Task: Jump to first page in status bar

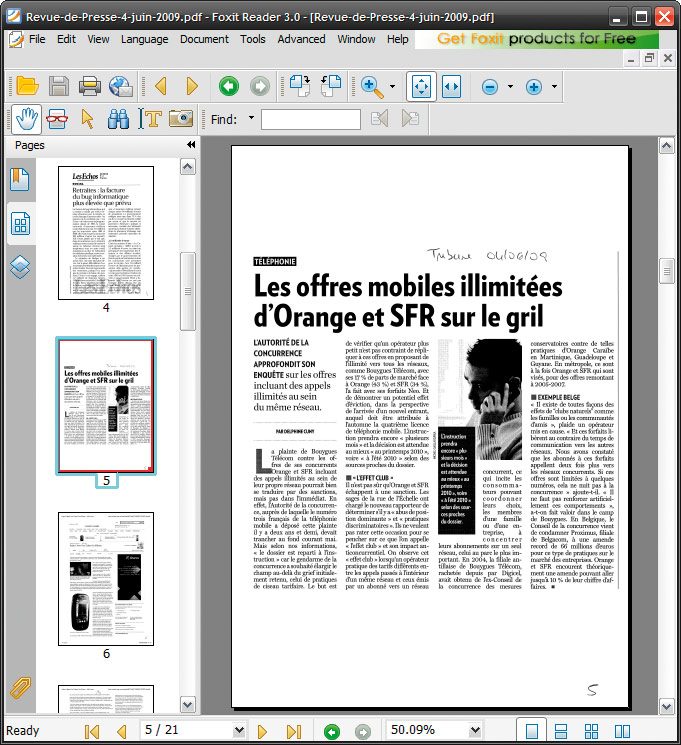Action: click(91, 731)
